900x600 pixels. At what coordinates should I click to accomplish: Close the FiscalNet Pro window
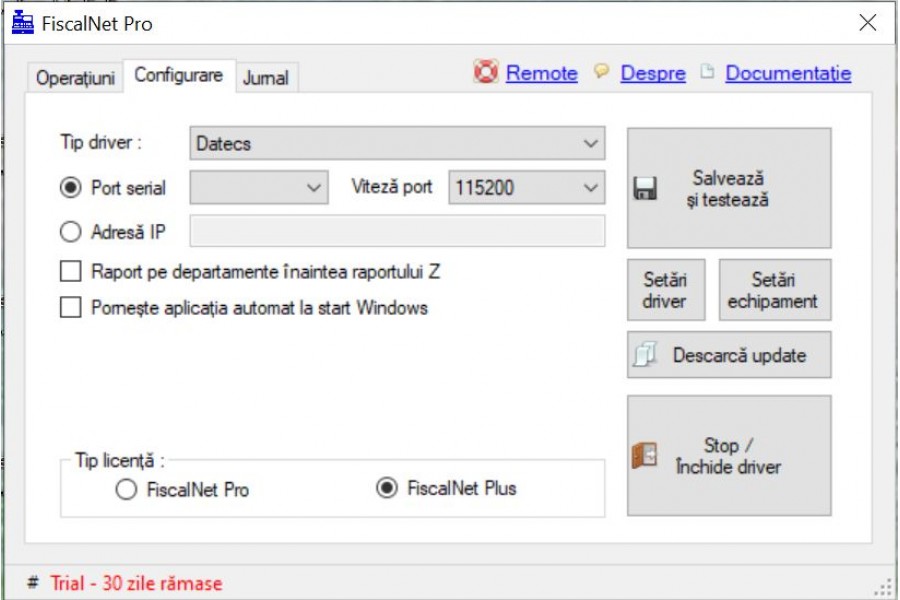(868, 23)
